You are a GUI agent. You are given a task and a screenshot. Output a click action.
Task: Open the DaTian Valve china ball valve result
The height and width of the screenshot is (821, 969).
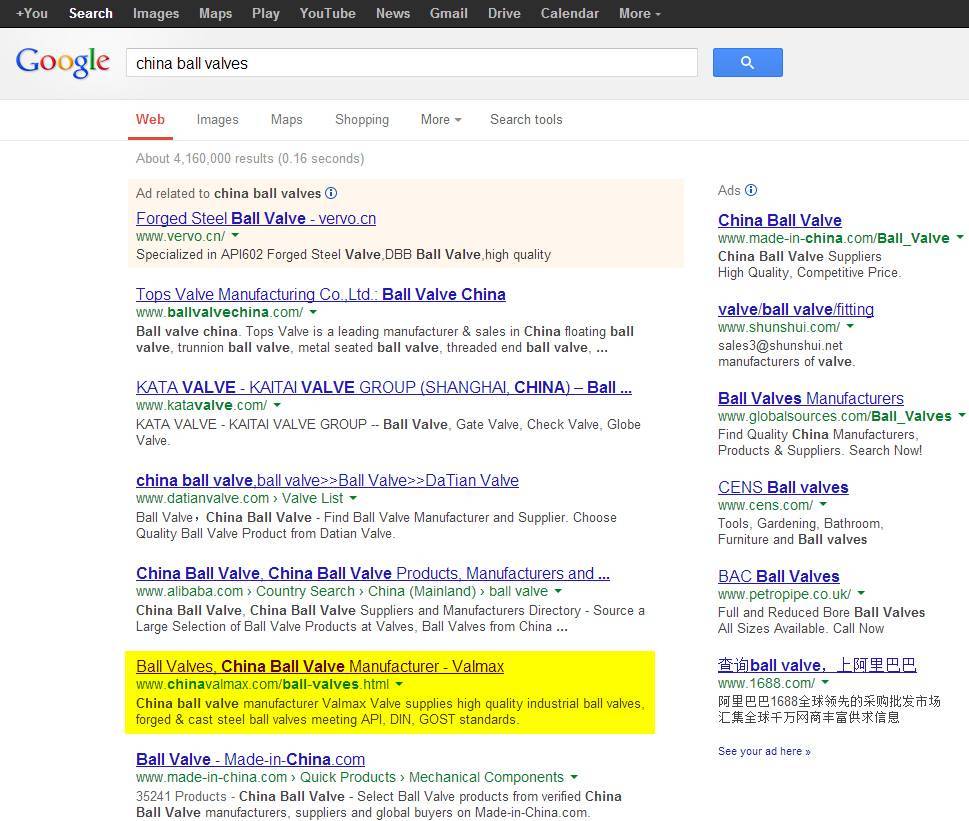(328, 480)
